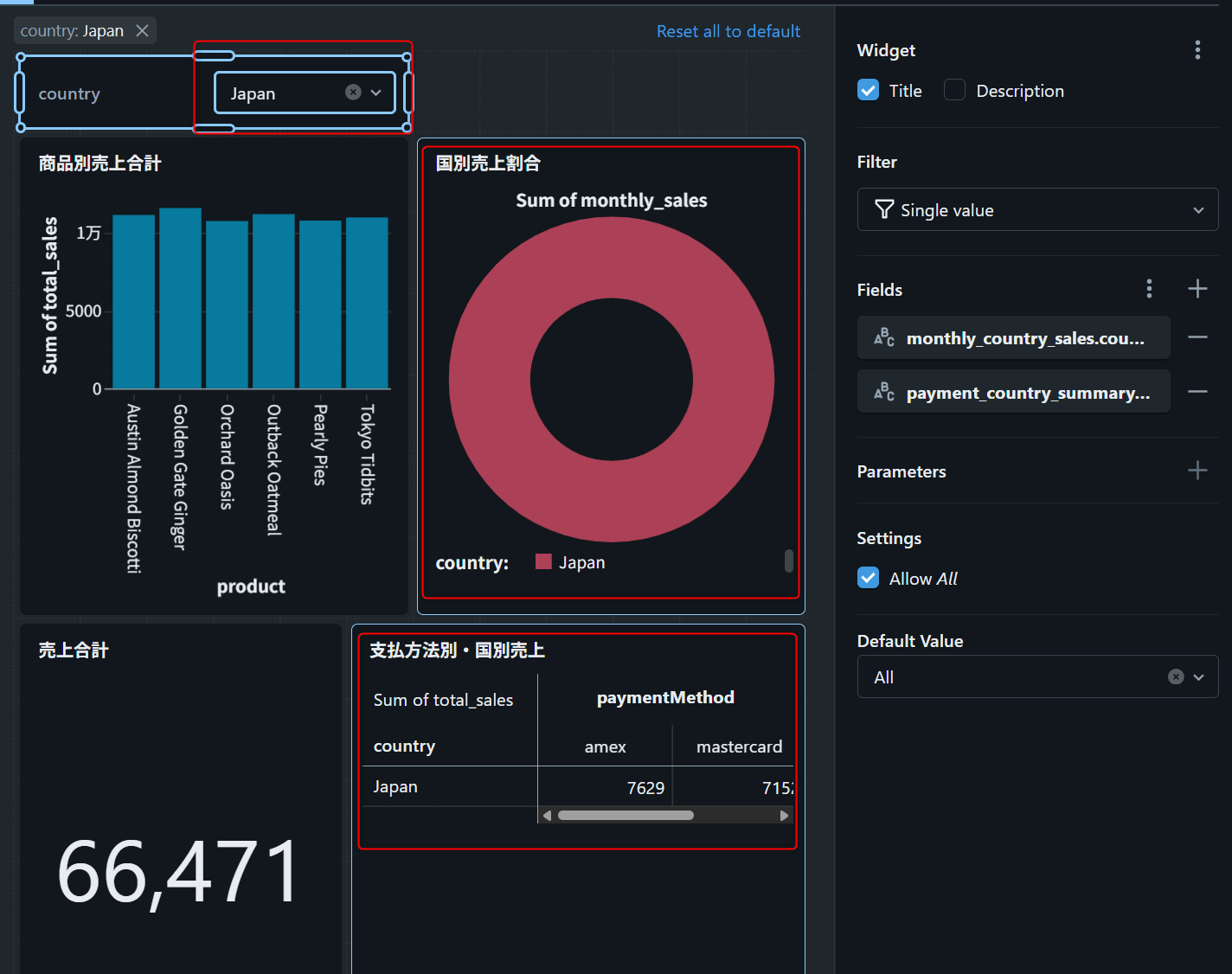This screenshot has height=974, width=1232.
Task: Open the Widget kebab menu
Action: point(1197,50)
